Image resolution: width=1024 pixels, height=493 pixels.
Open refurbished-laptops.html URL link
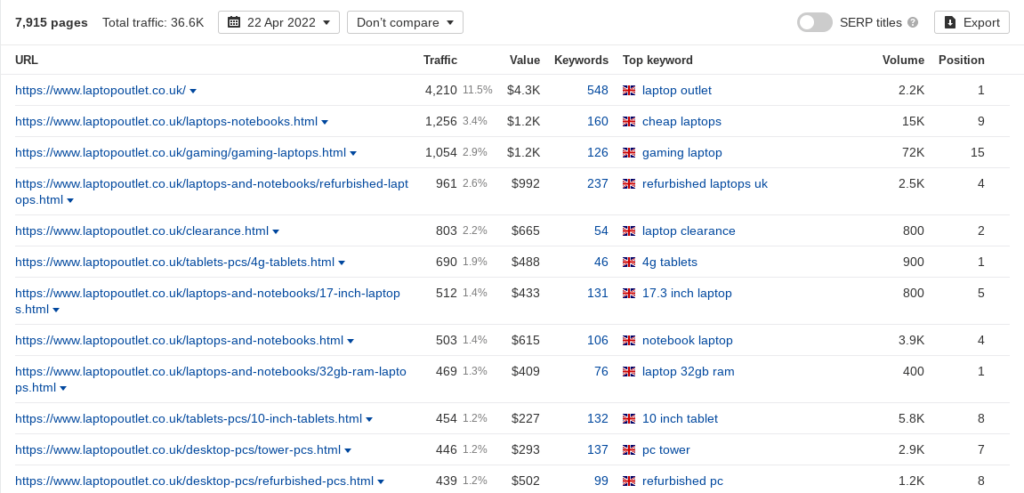[212, 191]
